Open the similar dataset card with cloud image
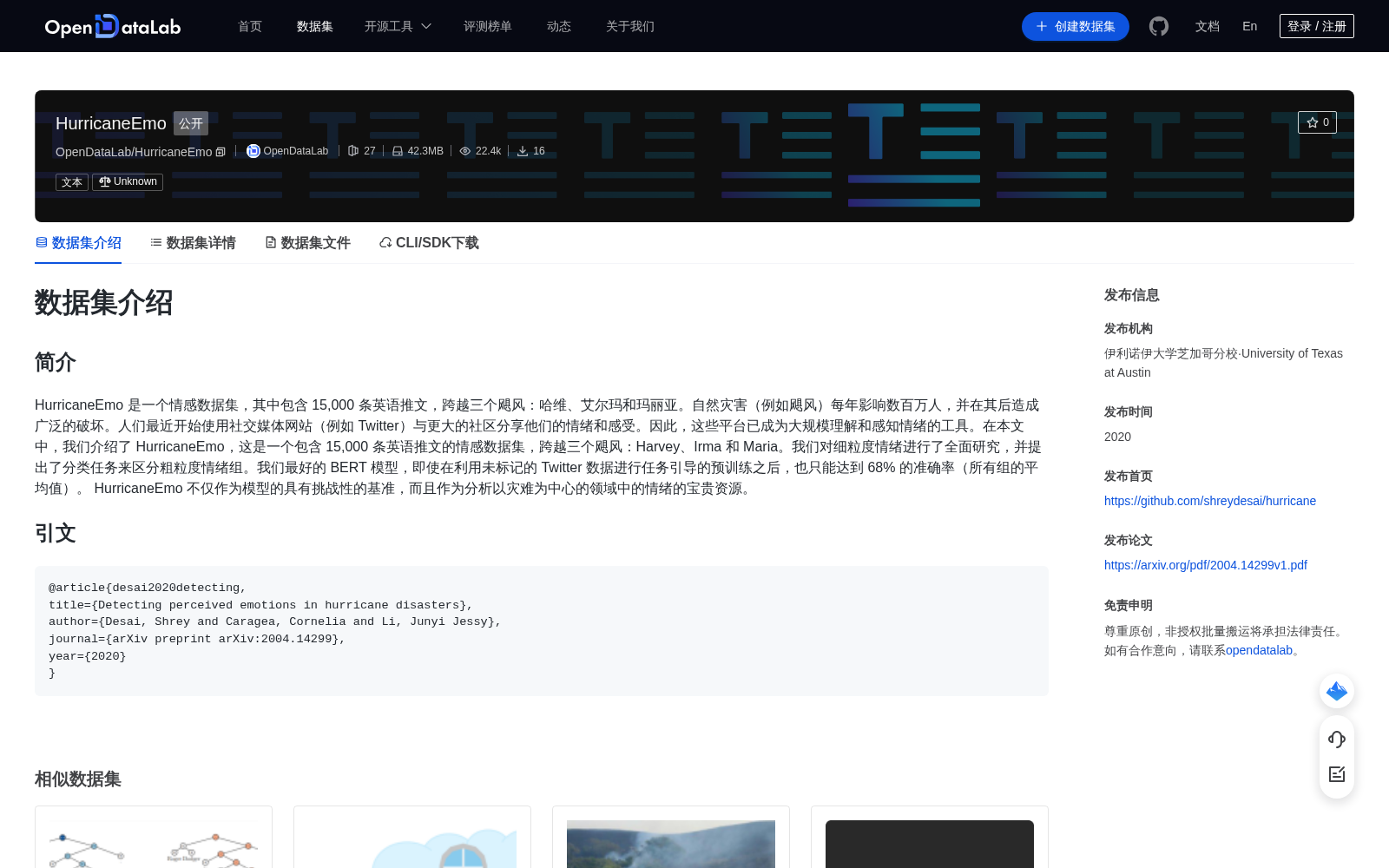Image resolution: width=1389 pixels, height=868 pixels. pos(412,837)
